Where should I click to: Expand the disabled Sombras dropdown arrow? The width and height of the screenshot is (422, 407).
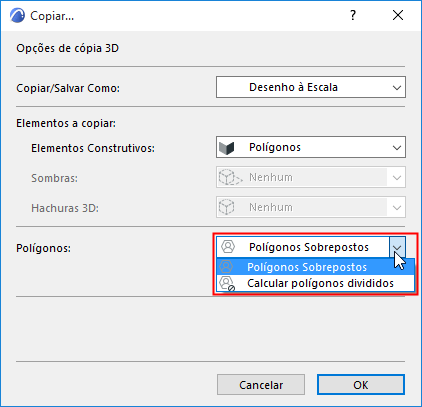pos(397,177)
